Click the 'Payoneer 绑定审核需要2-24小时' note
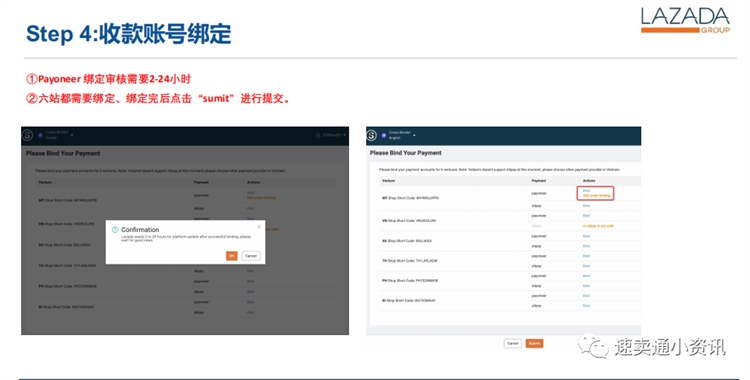The height and width of the screenshot is (380, 750). coord(109,79)
